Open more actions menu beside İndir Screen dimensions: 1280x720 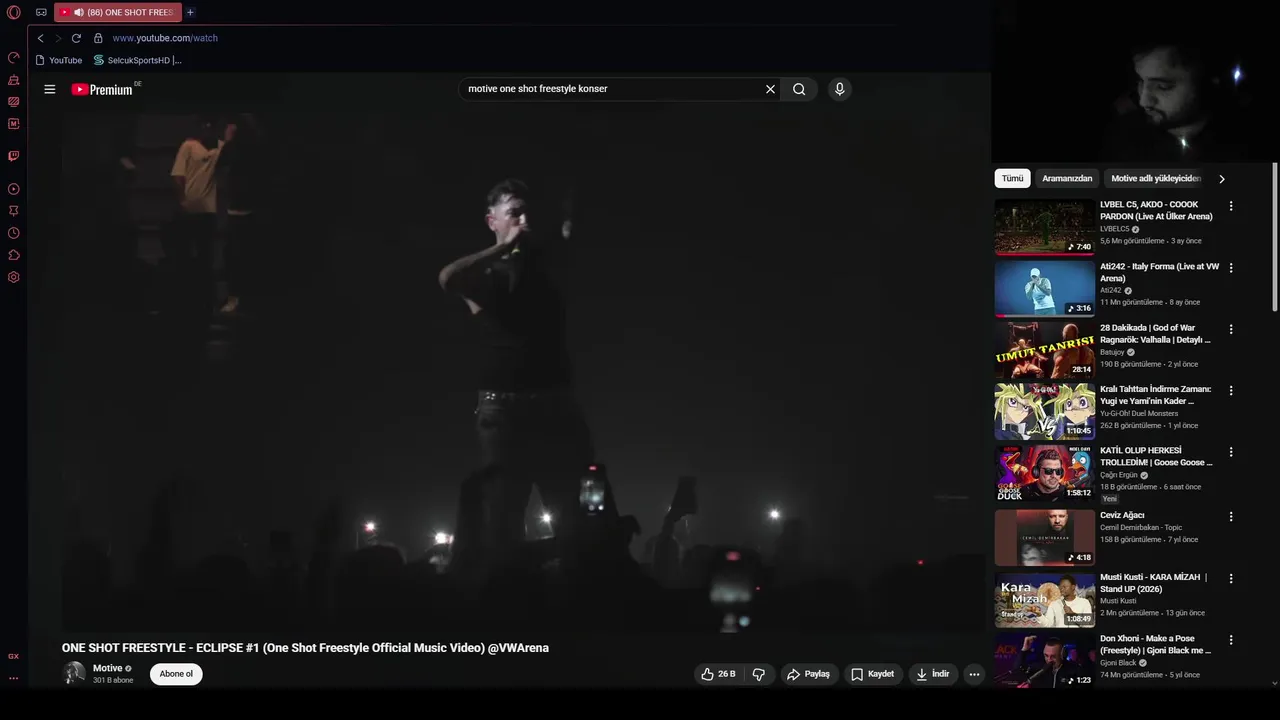tap(974, 674)
